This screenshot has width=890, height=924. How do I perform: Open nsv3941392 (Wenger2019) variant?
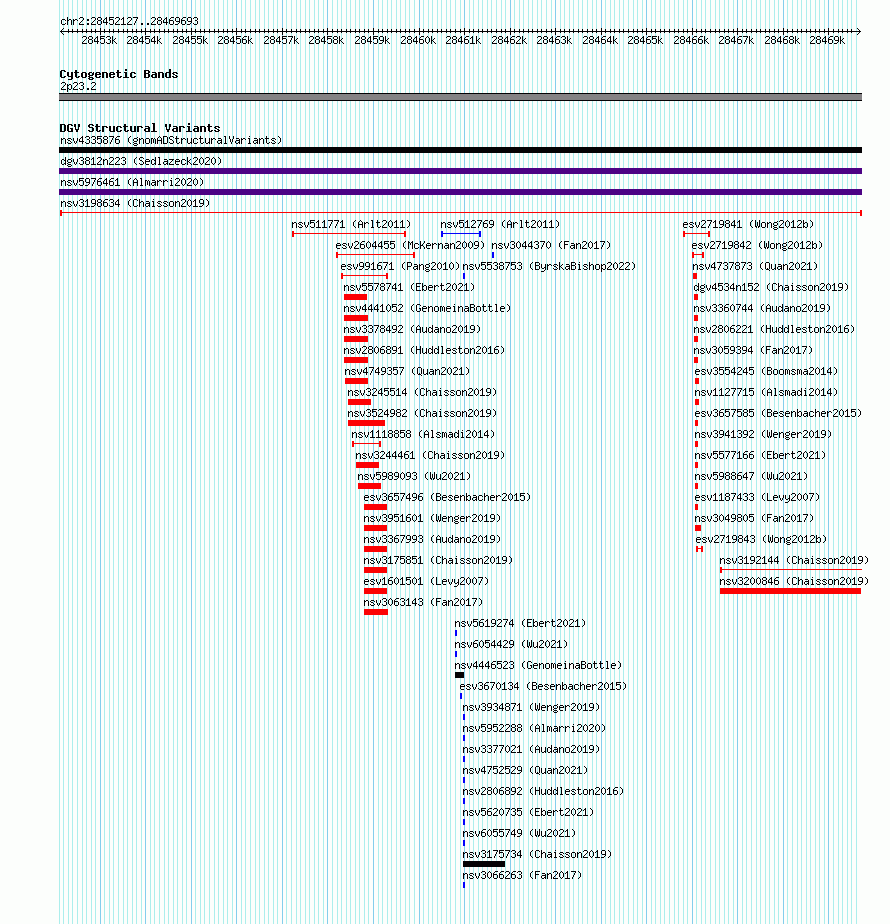(x=763, y=434)
